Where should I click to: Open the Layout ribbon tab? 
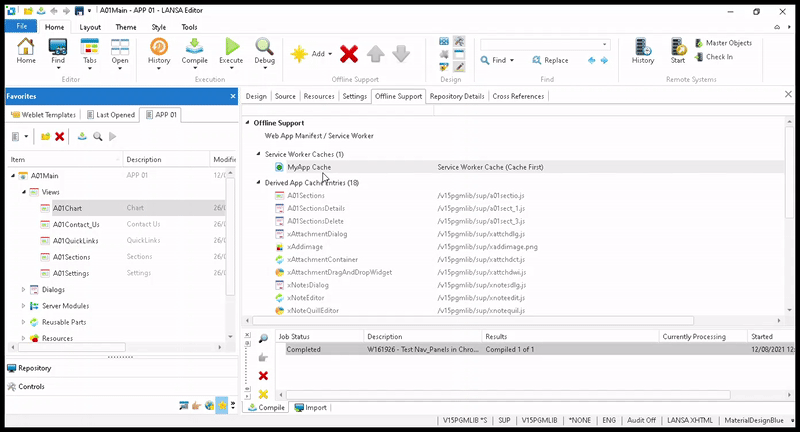click(90, 27)
